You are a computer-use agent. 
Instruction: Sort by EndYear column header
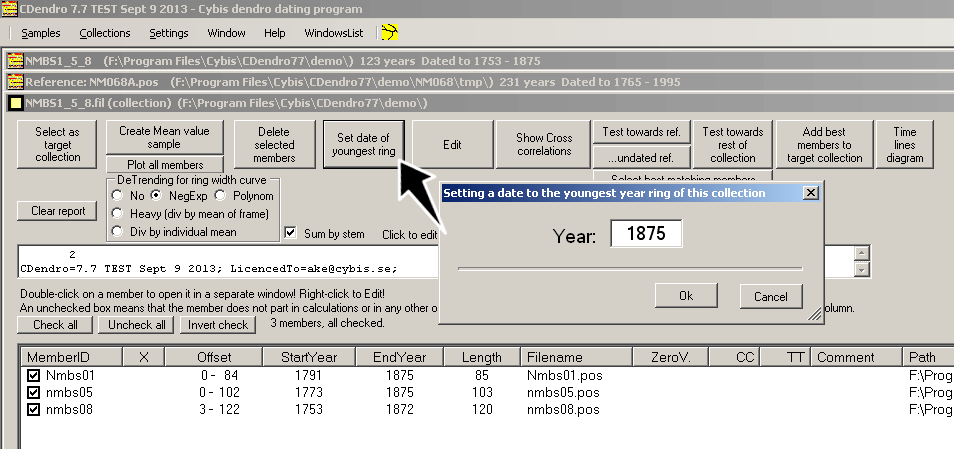pyautogui.click(x=400, y=357)
